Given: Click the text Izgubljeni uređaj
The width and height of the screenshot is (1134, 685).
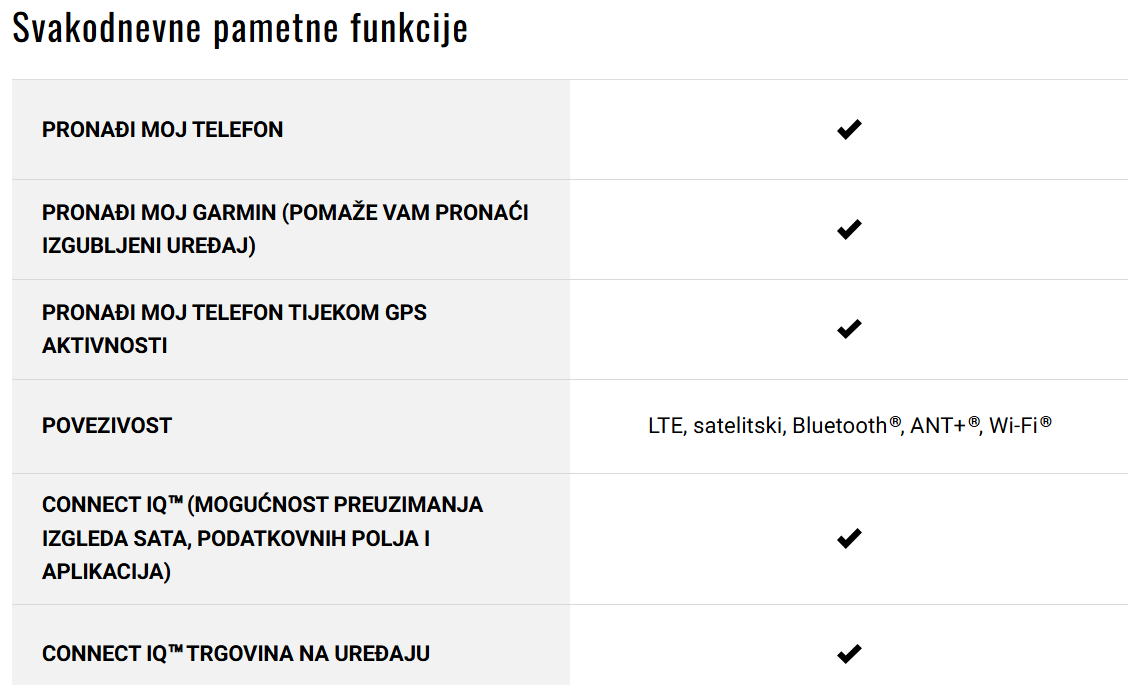Looking at the screenshot, I should 148,246.
